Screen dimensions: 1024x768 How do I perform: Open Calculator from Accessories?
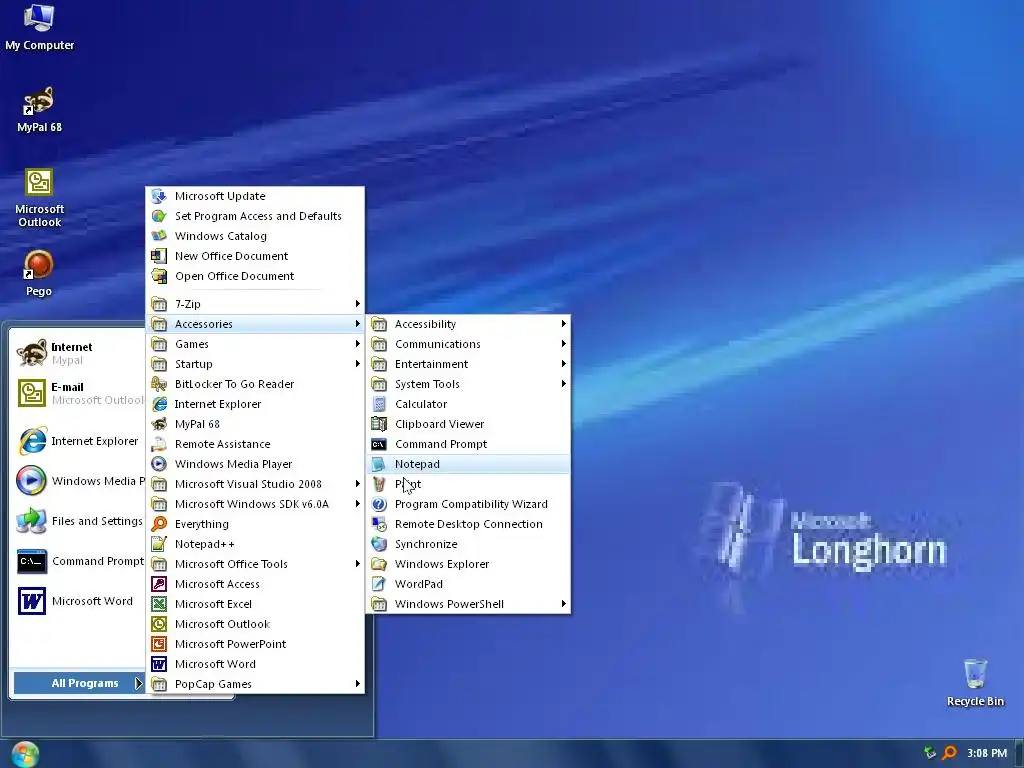468,404
